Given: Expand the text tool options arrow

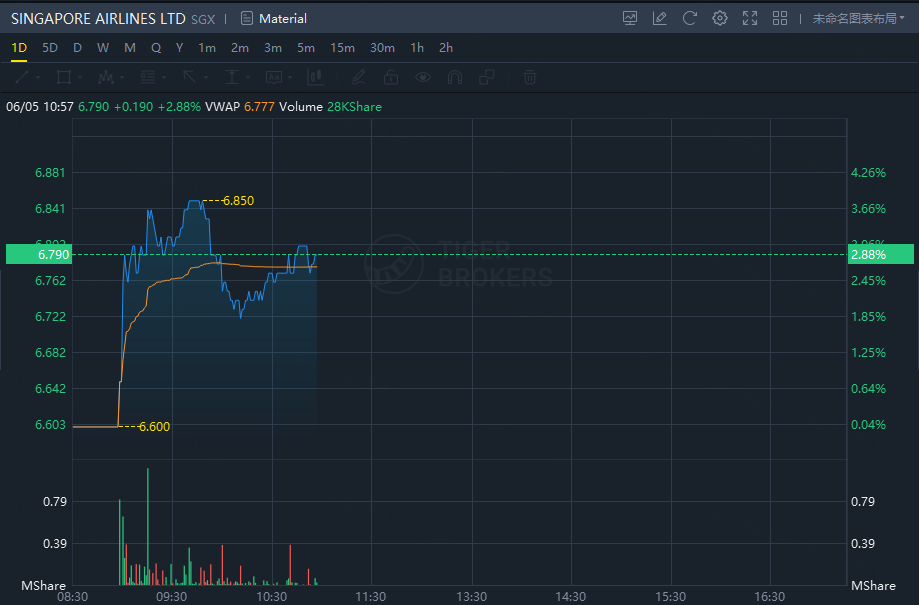Looking at the screenshot, I should pos(290,77).
